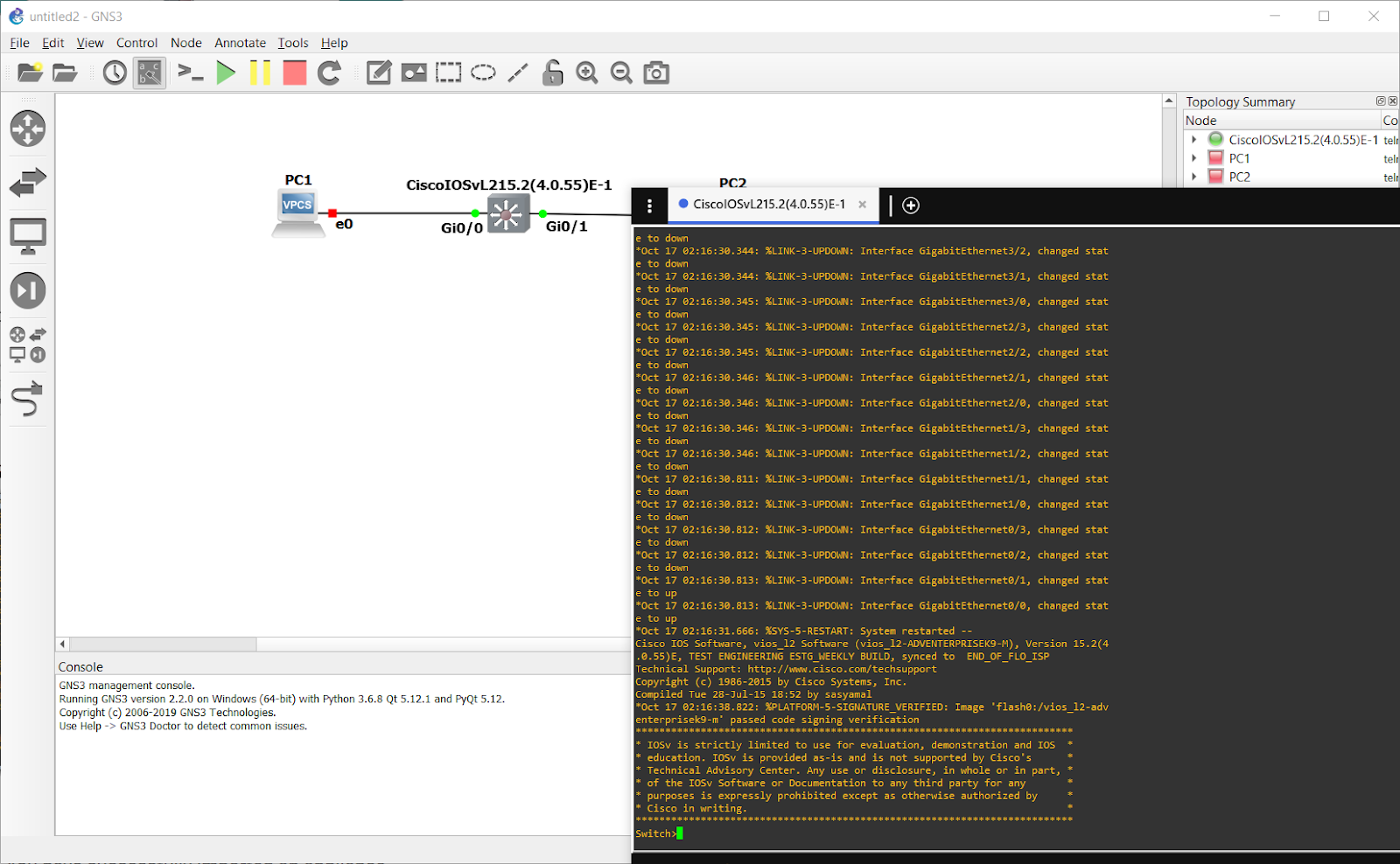Toggle the lock items padlock icon

point(552,73)
